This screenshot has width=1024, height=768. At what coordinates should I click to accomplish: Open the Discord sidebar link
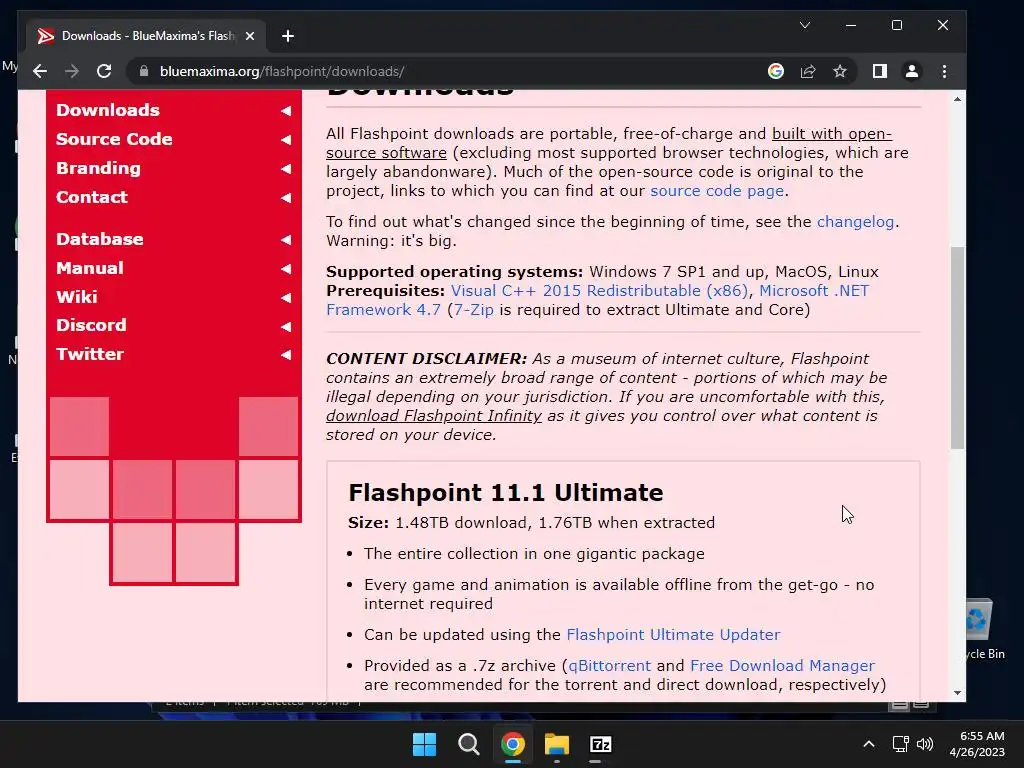pyautogui.click(x=91, y=325)
